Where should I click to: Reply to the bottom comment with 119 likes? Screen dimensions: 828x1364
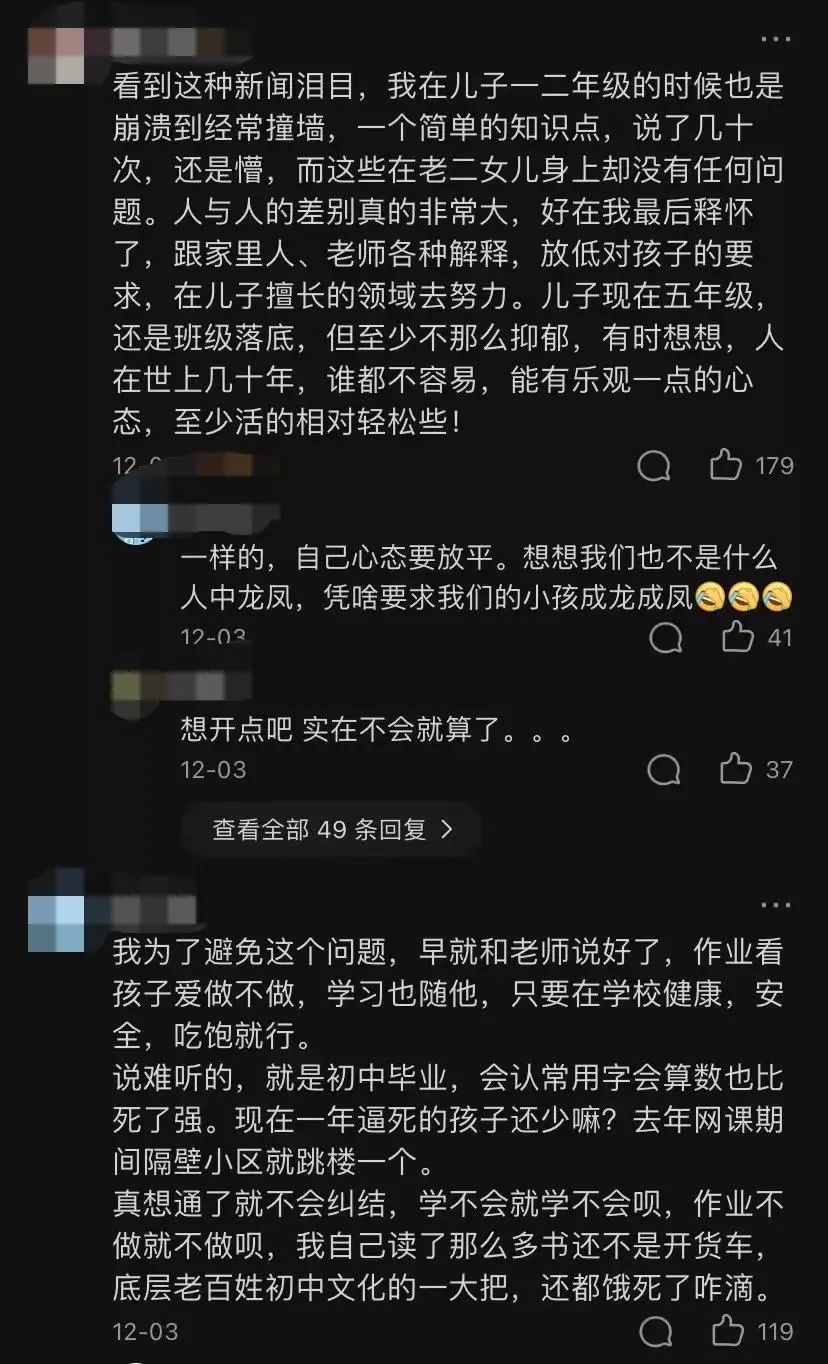pyautogui.click(x=656, y=1332)
